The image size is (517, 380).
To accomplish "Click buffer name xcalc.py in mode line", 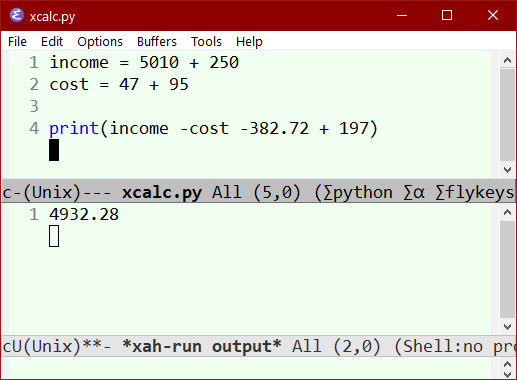I will pos(162,193).
